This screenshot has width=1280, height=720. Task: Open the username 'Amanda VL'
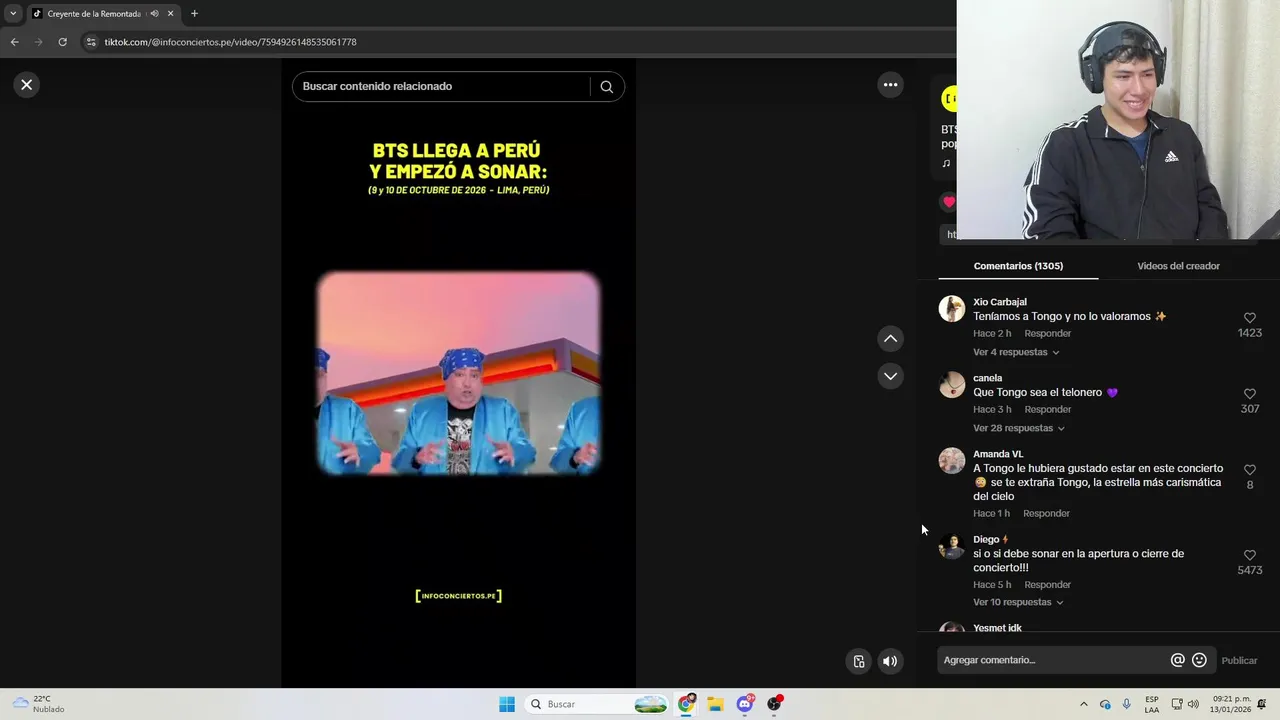(998, 454)
